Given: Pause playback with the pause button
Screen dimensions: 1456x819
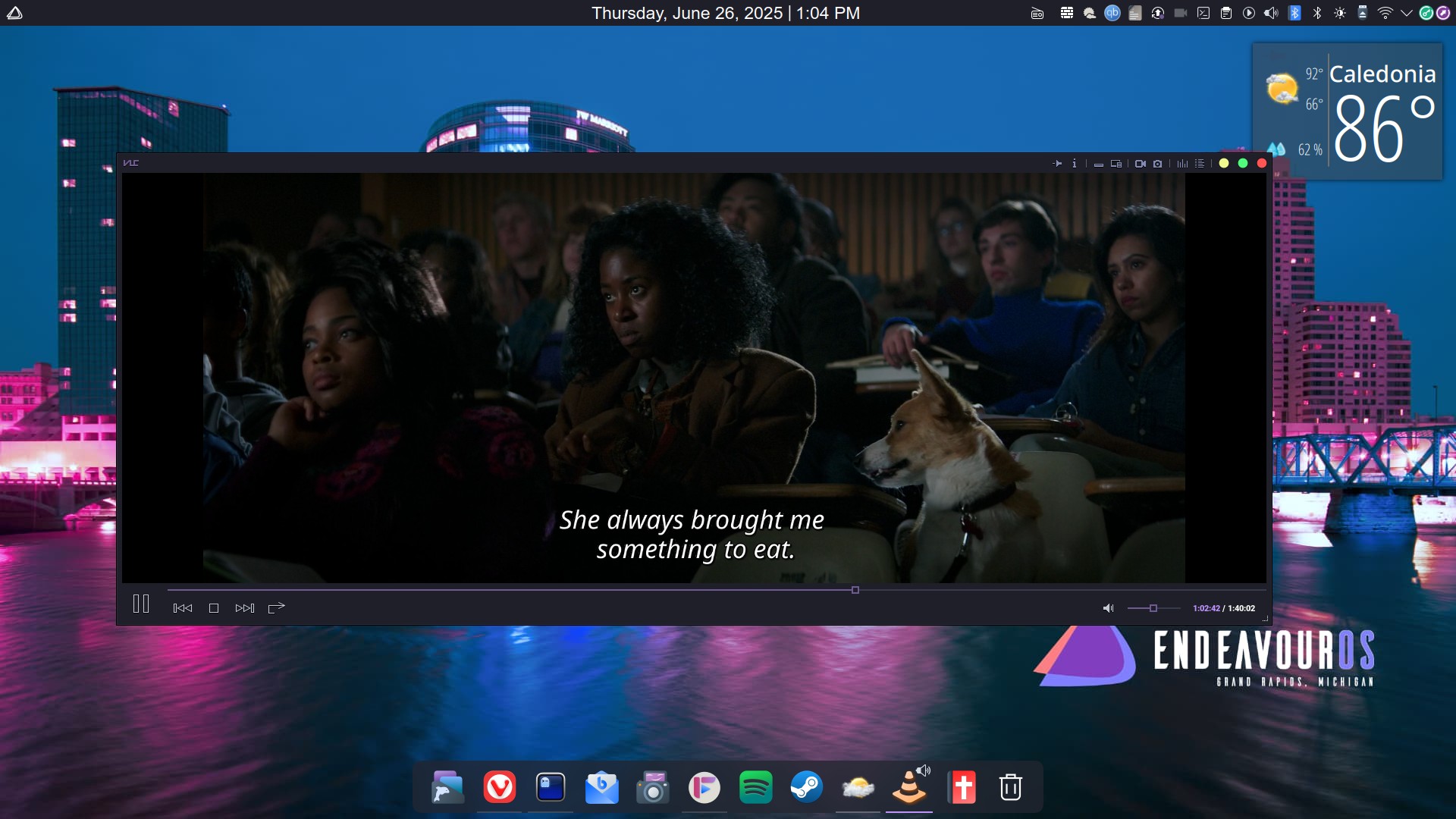Looking at the screenshot, I should (x=141, y=604).
